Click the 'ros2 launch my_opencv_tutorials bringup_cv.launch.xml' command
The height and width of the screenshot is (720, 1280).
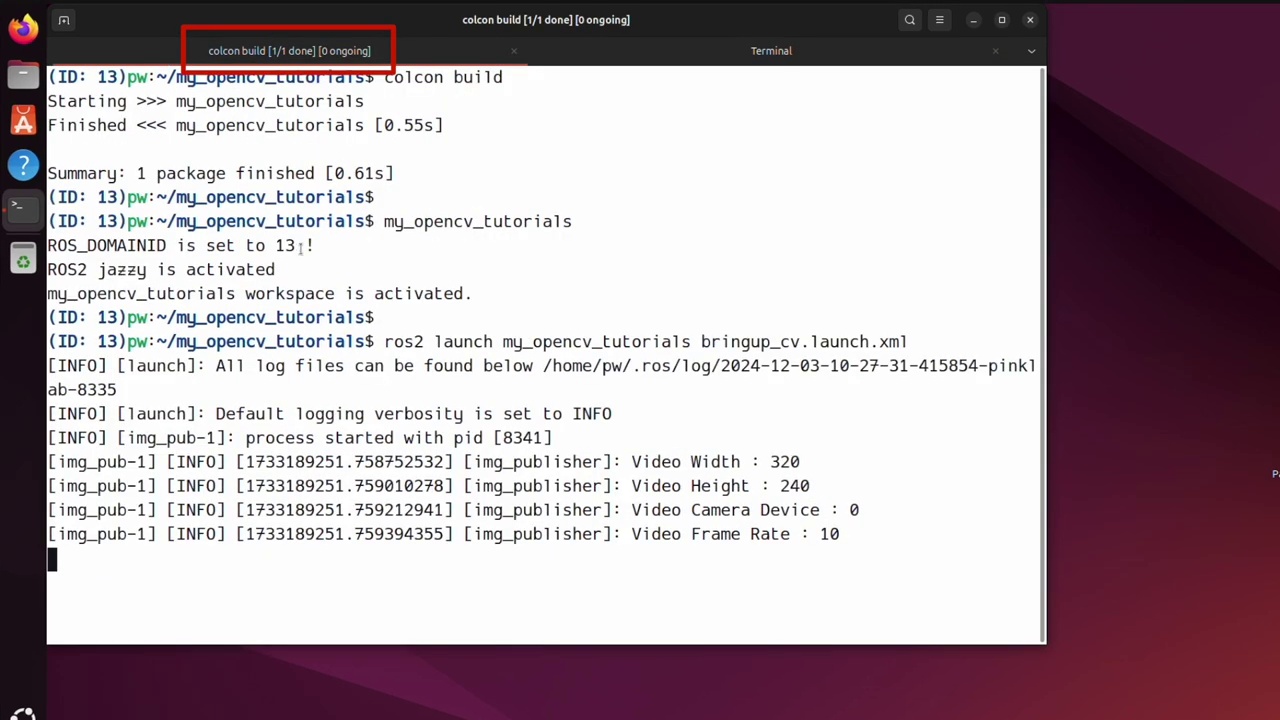(646, 341)
